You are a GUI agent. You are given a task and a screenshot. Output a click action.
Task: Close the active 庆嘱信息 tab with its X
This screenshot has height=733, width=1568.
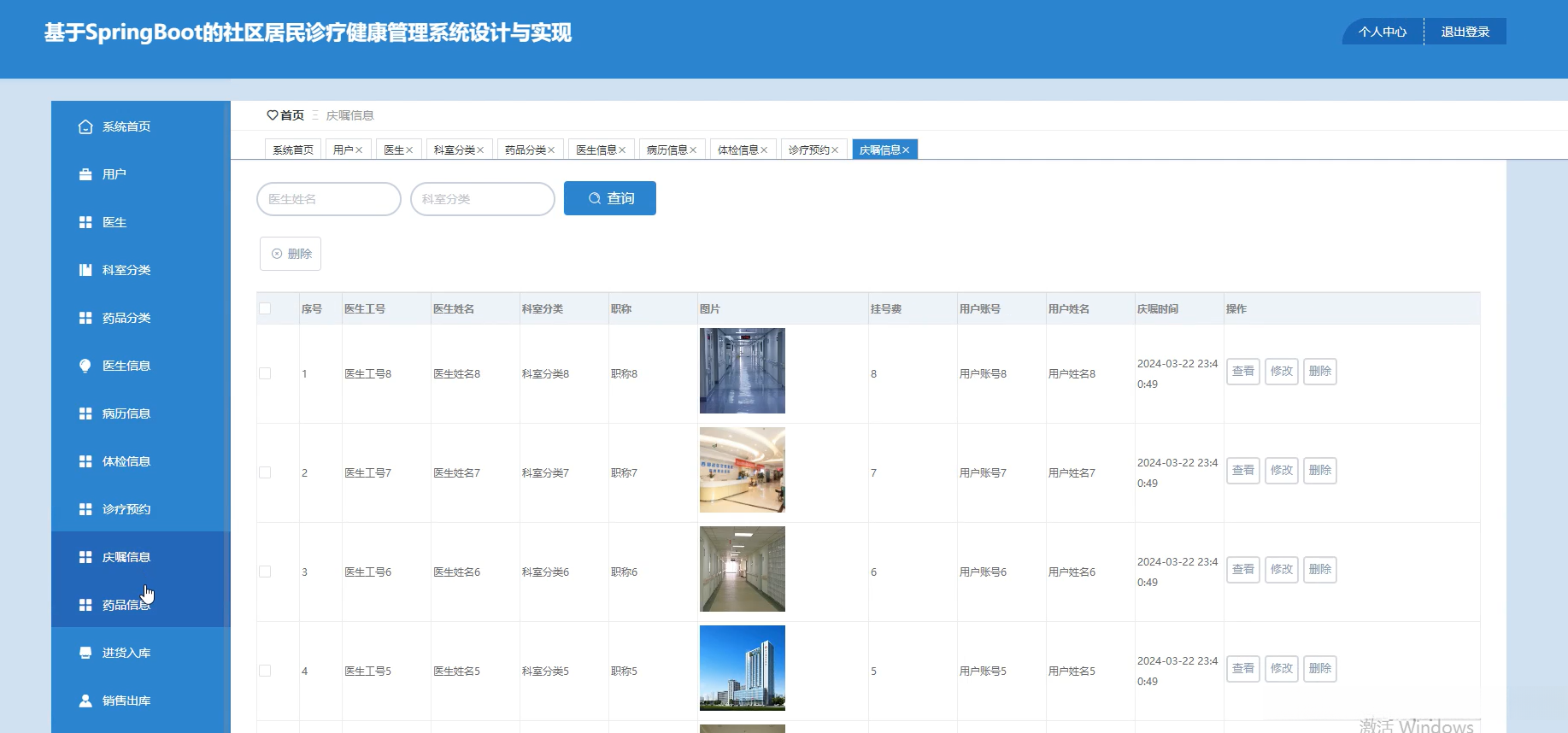point(906,150)
